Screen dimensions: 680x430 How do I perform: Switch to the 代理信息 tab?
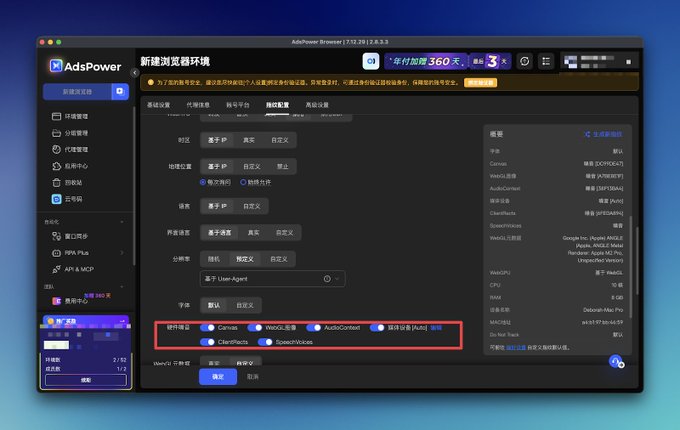[x=198, y=105]
